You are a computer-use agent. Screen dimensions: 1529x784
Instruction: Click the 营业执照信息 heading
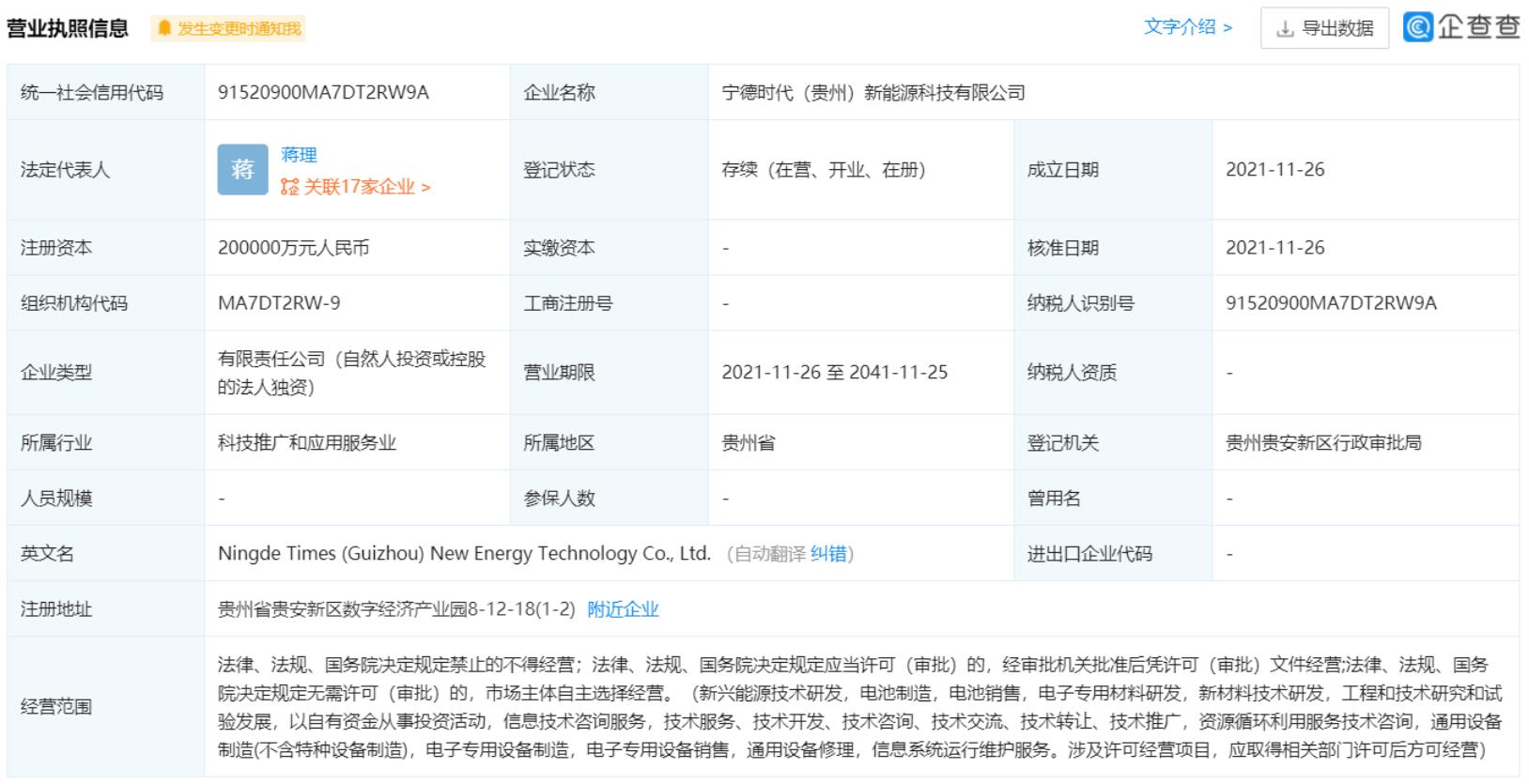pos(68,28)
